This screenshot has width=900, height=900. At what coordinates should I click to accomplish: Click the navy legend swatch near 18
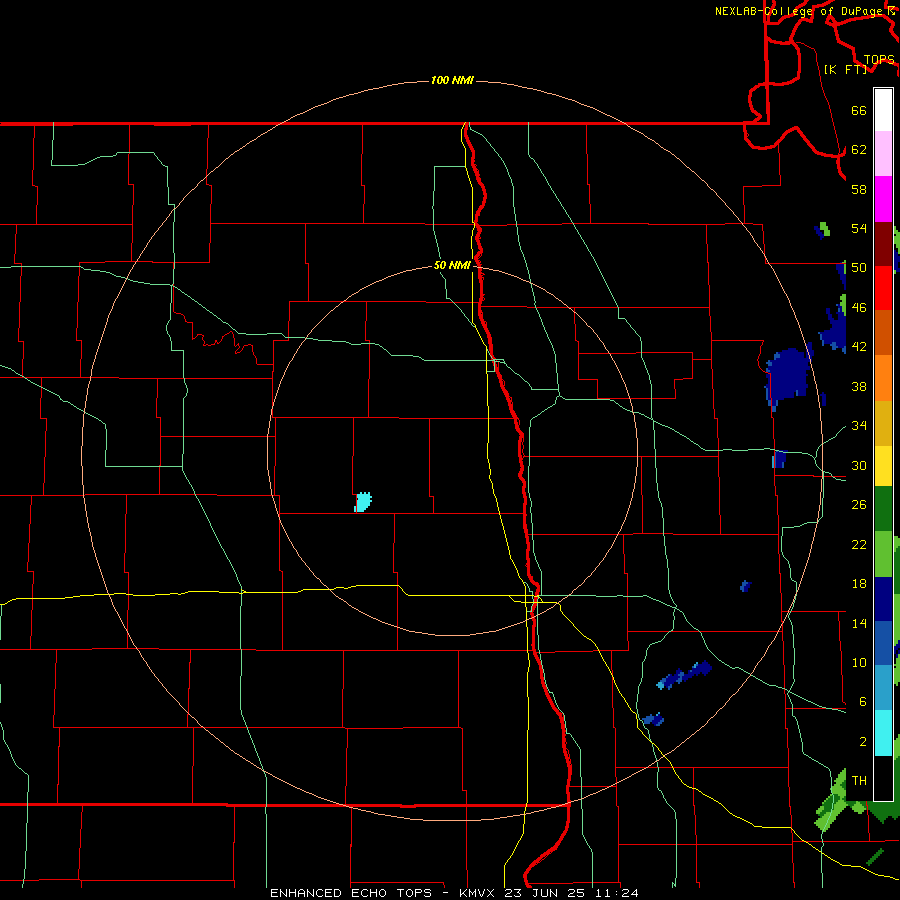click(x=883, y=599)
